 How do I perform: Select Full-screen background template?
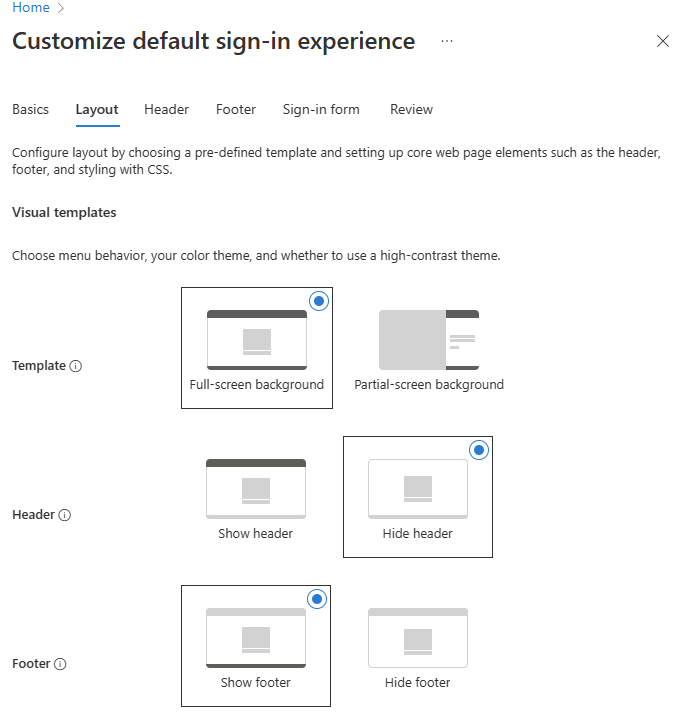point(256,348)
